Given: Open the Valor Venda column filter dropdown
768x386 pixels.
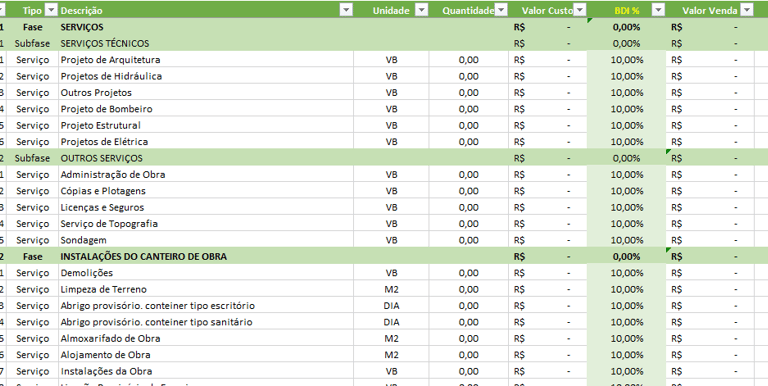Looking at the screenshot, I should click(746, 10).
